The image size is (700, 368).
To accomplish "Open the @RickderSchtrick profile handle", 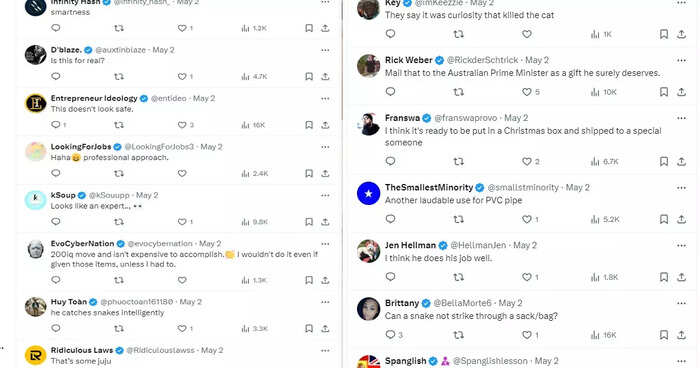I will 483,60.
